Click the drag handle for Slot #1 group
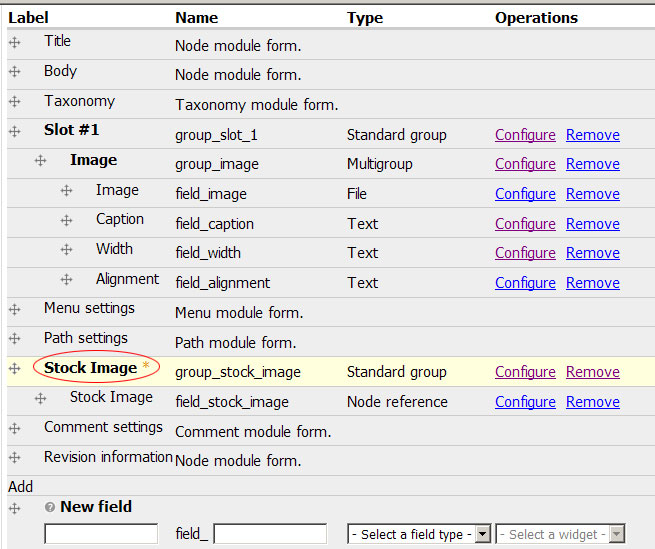The height and width of the screenshot is (549, 655). (x=15, y=132)
